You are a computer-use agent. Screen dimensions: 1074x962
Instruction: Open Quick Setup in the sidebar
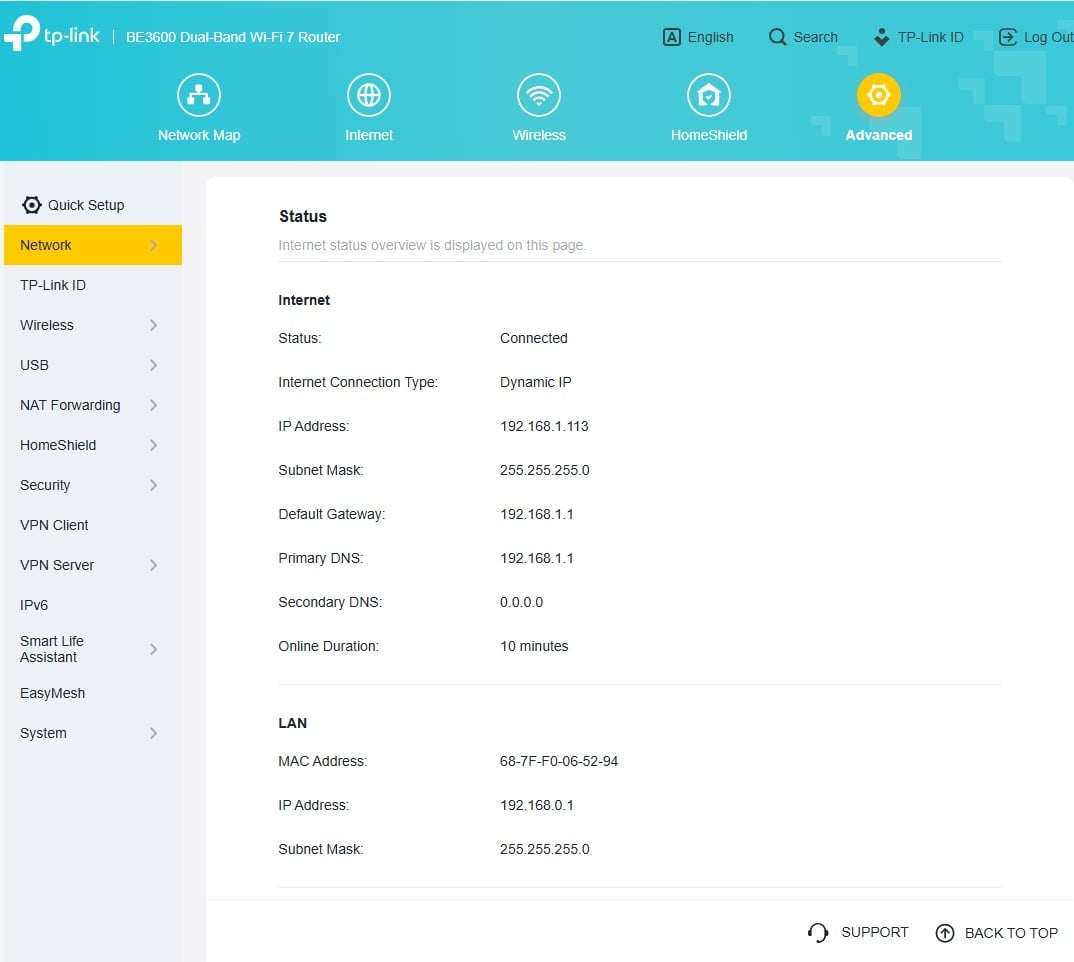coord(74,205)
